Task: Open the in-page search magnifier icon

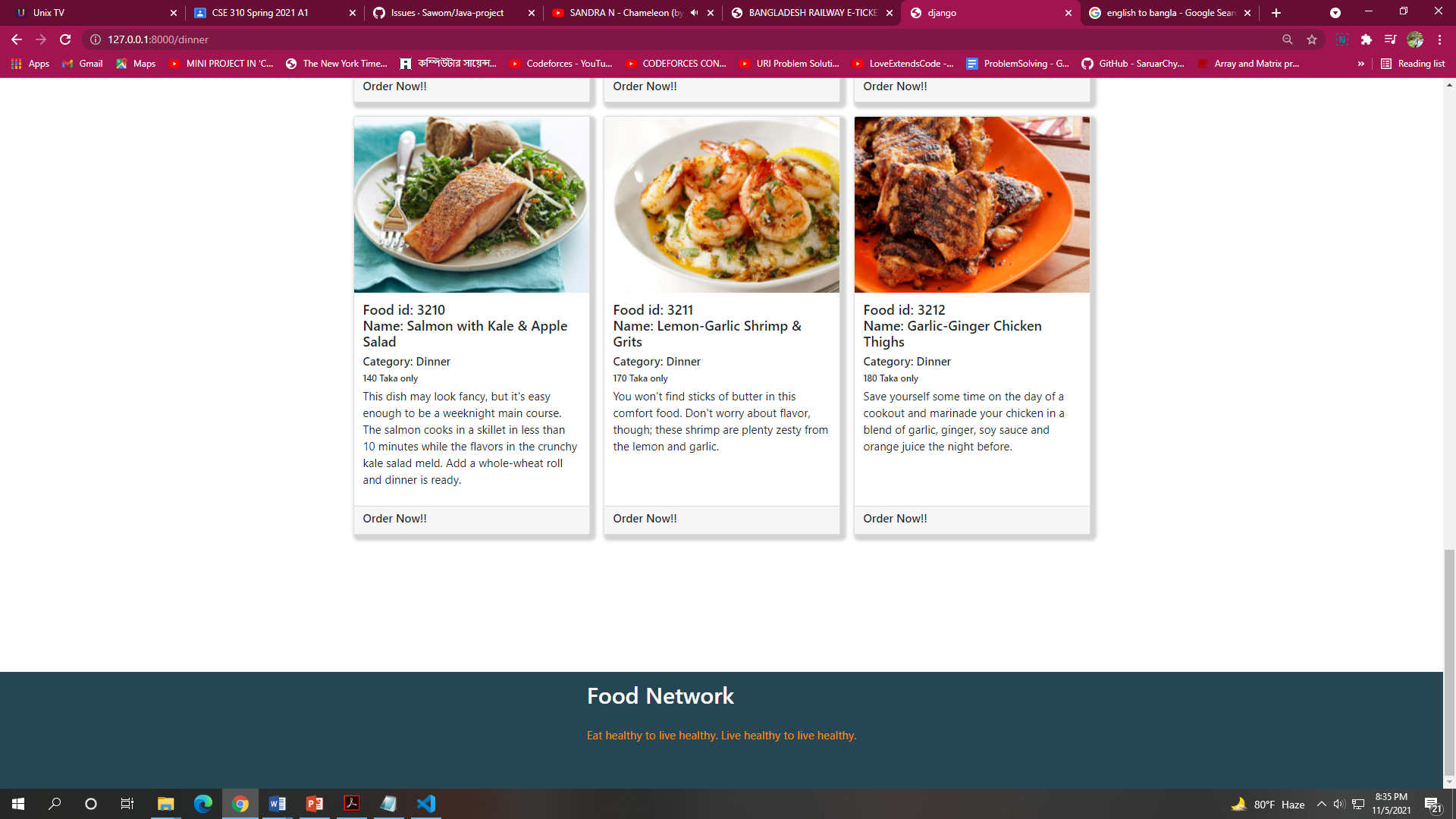Action: (1288, 39)
